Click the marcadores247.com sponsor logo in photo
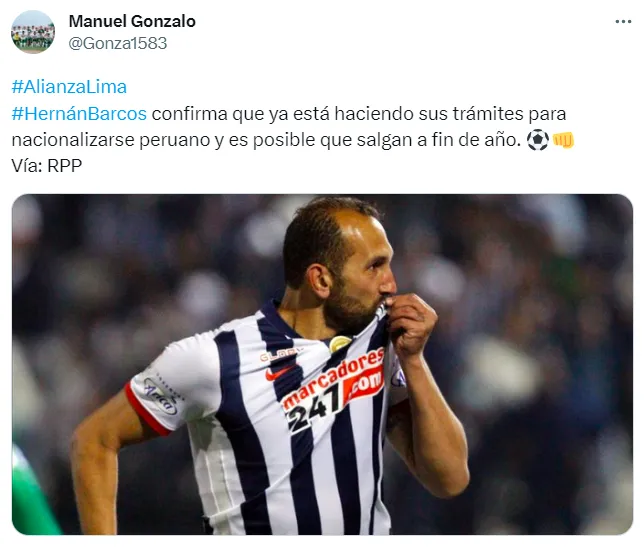Image resolution: width=644 pixels, height=547 pixels. pos(335,388)
